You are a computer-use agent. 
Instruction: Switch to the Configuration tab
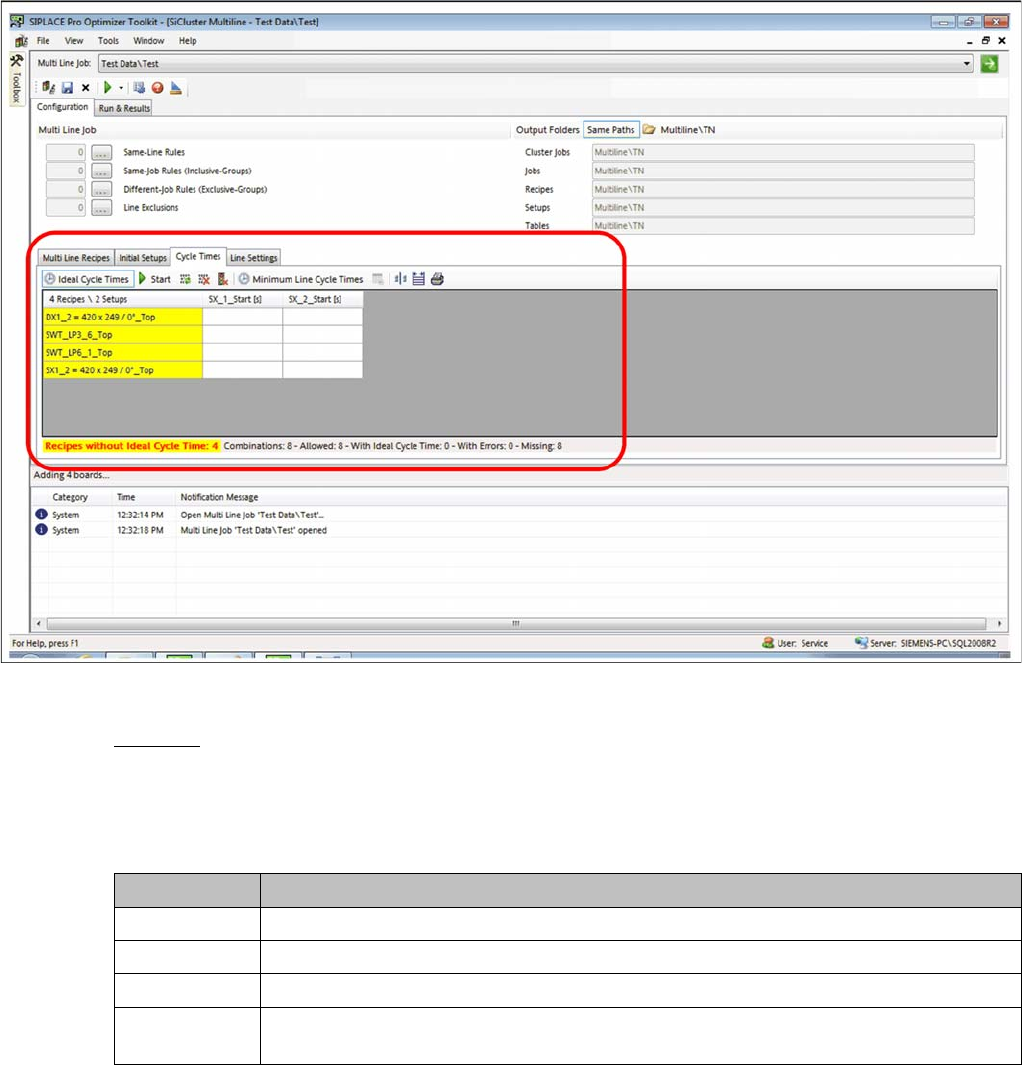[62, 107]
